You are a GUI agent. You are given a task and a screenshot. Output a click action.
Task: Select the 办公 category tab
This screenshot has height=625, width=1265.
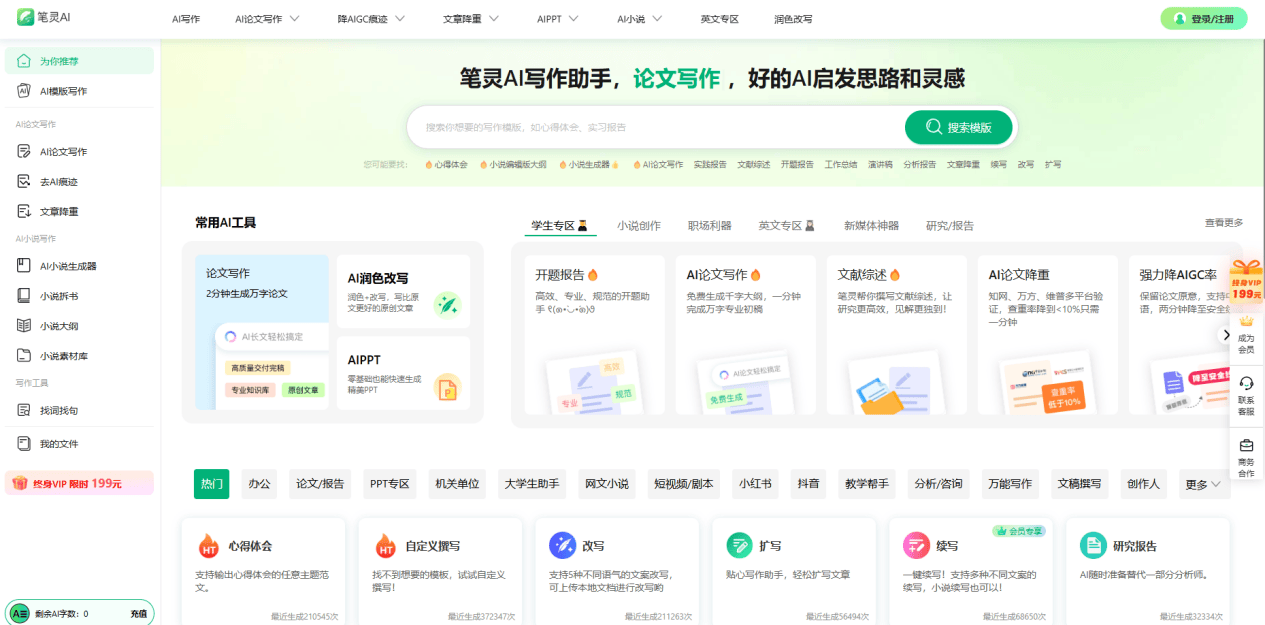[x=260, y=484]
